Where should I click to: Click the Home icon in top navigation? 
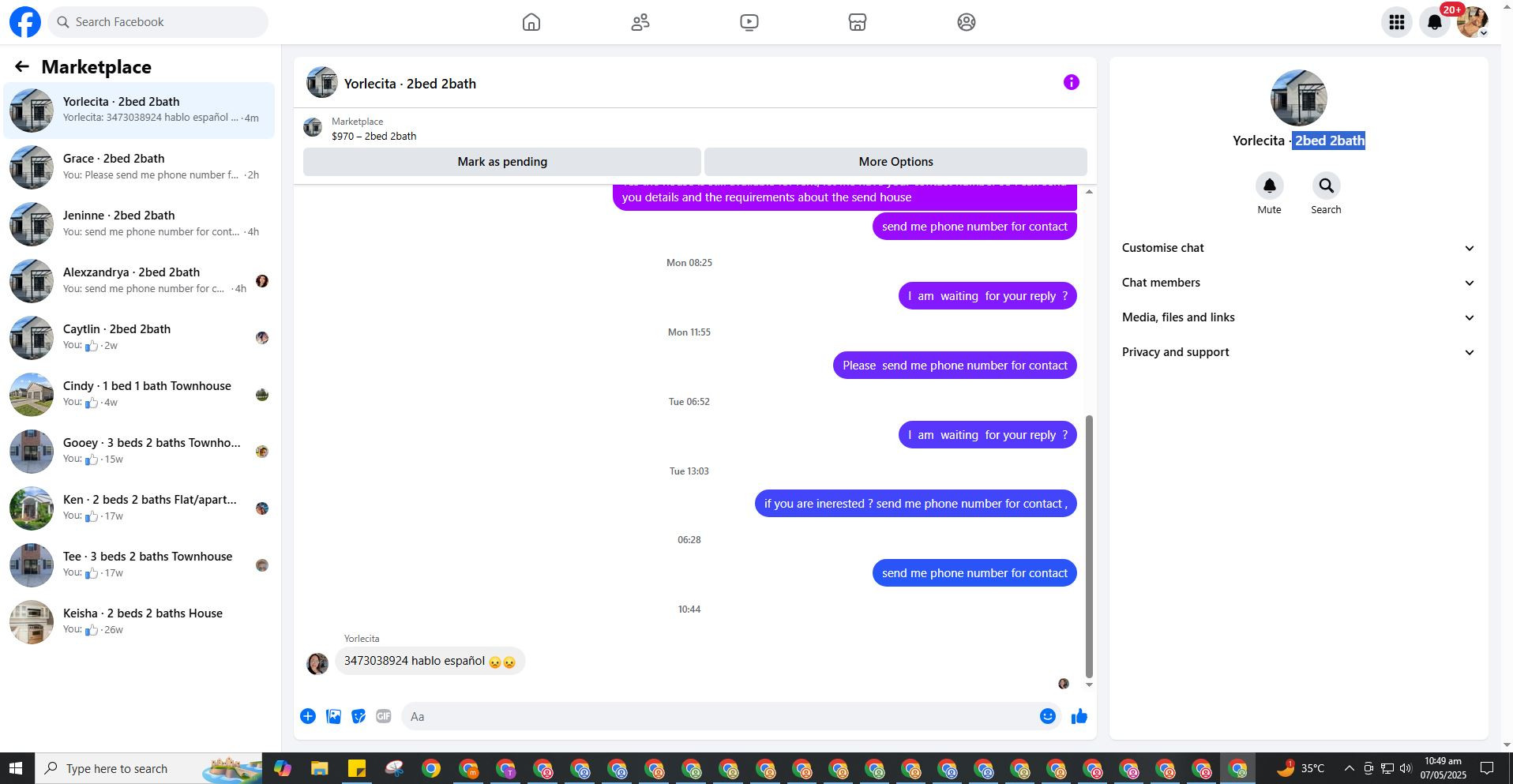tap(531, 22)
